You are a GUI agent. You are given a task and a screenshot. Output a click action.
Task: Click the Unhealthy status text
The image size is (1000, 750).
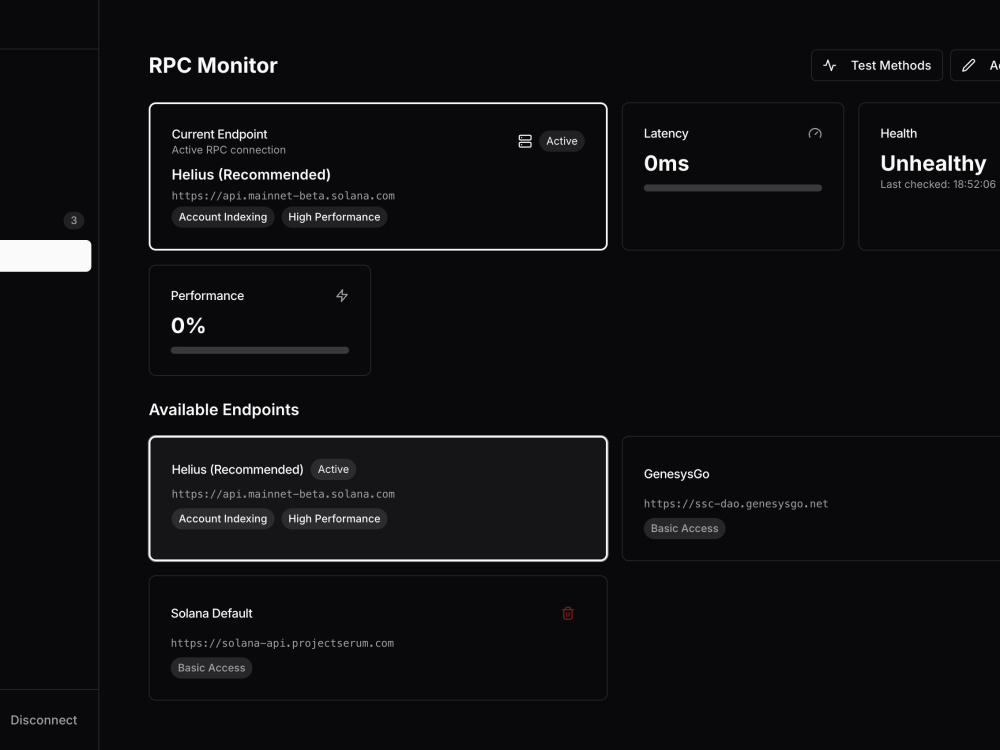933,163
